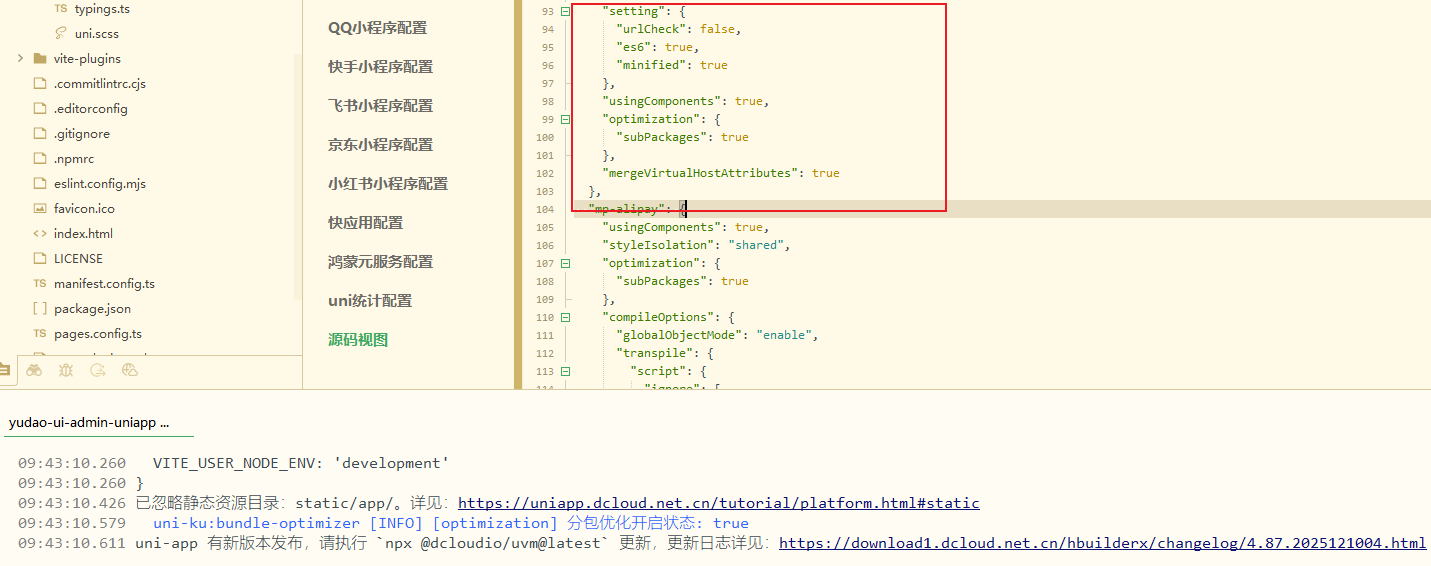Click the file icon beside .editorconfig
Screen dimensions: 1431x566
coord(40,109)
